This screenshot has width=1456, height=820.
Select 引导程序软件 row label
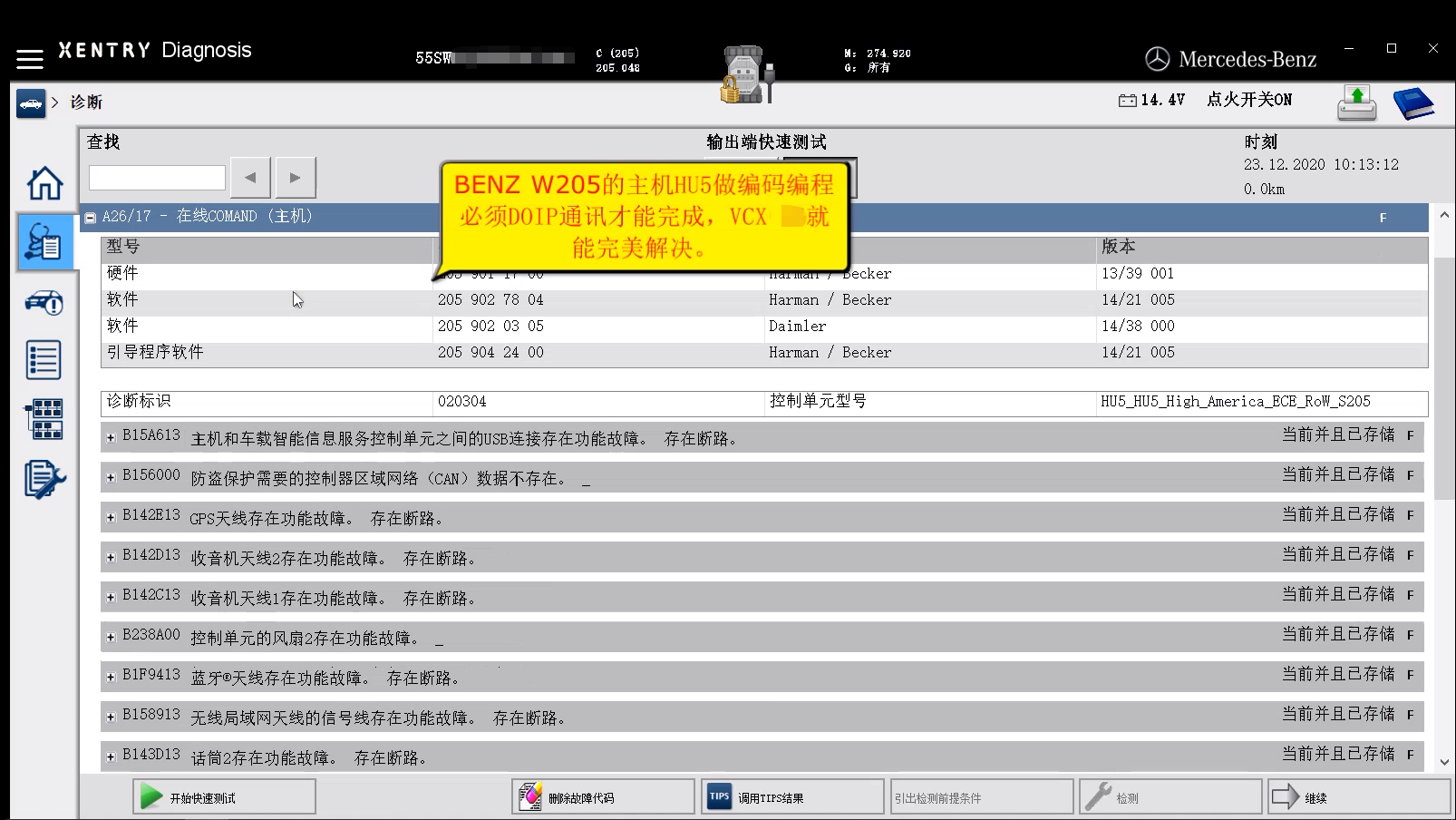tap(155, 352)
